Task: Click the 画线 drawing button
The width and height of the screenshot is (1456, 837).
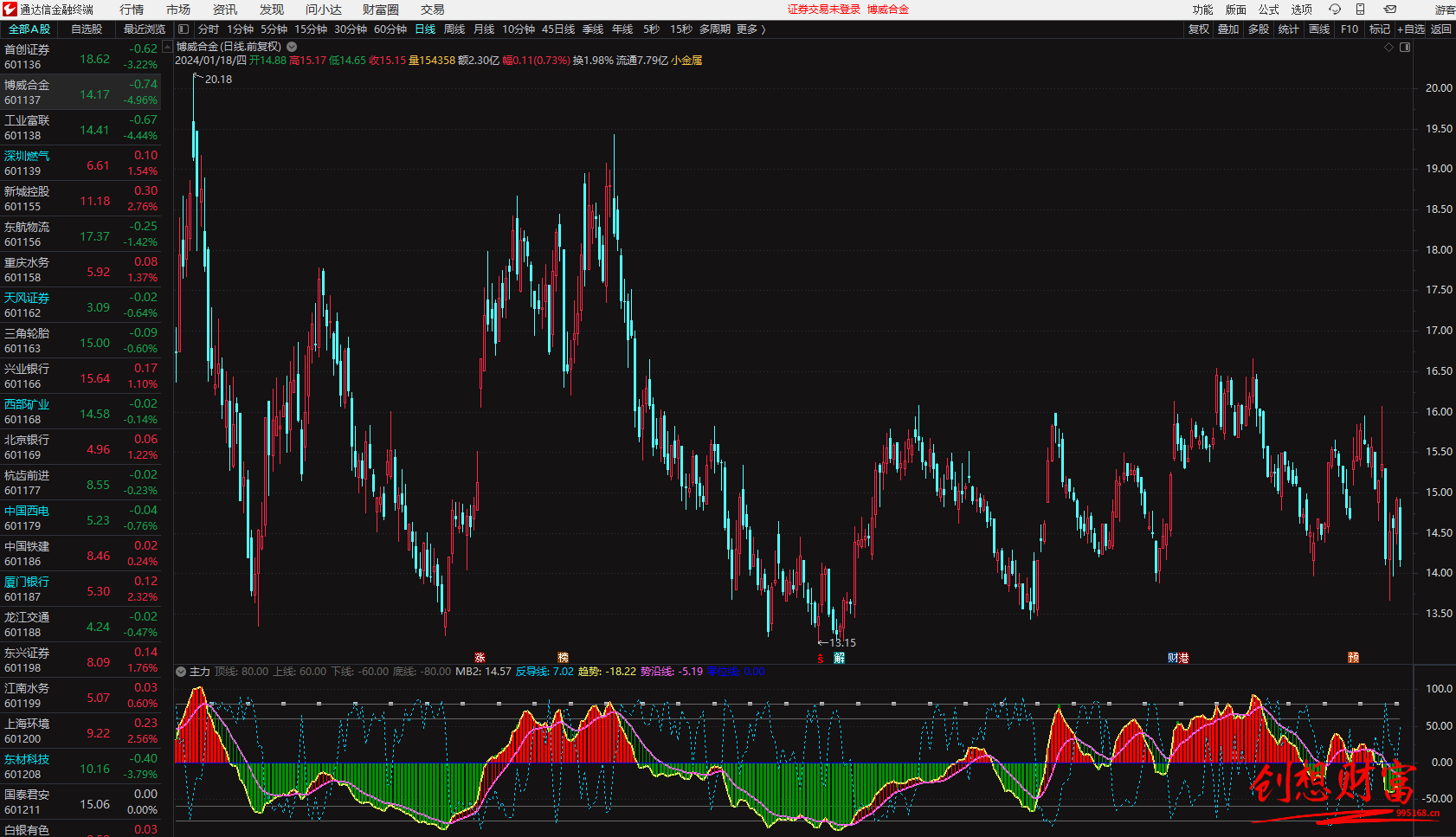Action: click(x=1319, y=29)
